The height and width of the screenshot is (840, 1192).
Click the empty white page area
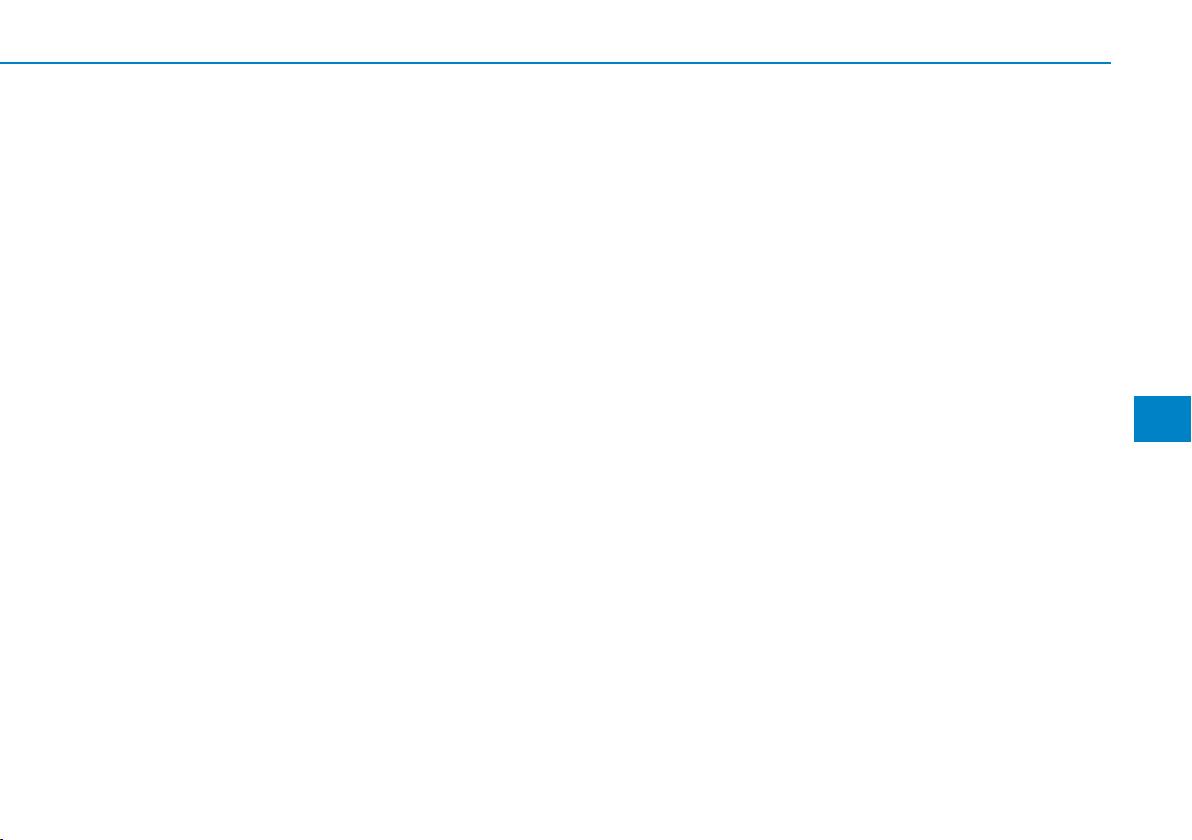pyautogui.click(x=555, y=449)
